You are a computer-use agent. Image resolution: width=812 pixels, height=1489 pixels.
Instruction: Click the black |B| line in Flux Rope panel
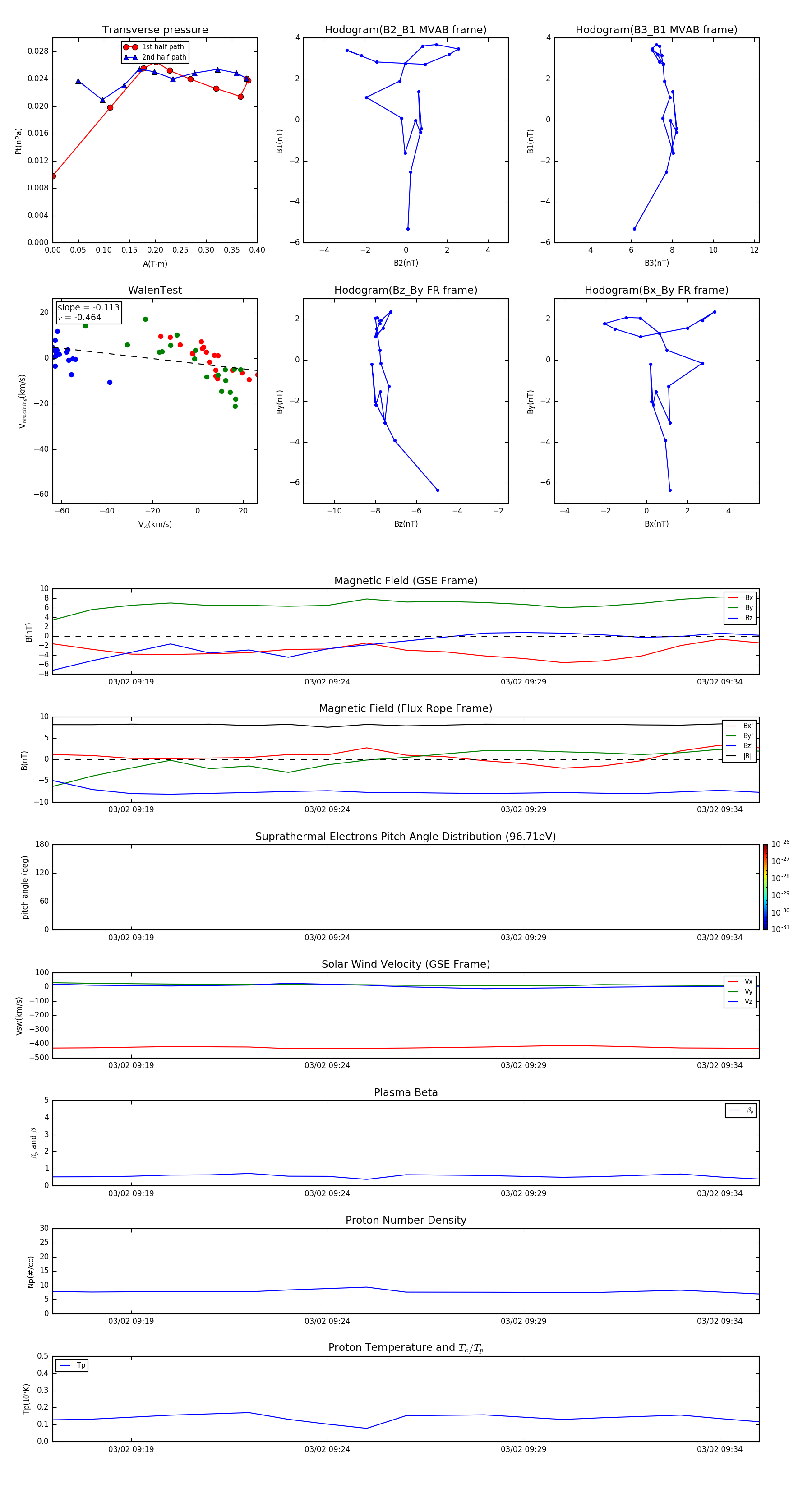tap(406, 725)
